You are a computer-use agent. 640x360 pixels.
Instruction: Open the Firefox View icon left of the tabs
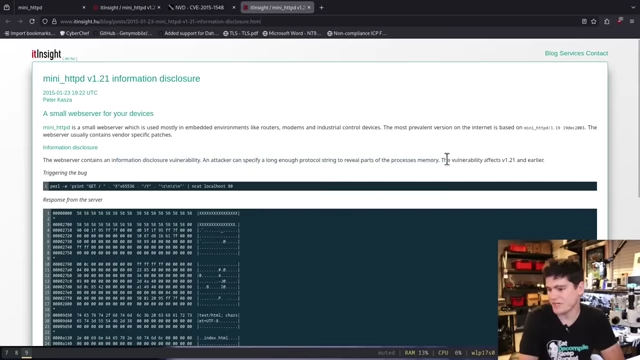[x=7, y=7]
